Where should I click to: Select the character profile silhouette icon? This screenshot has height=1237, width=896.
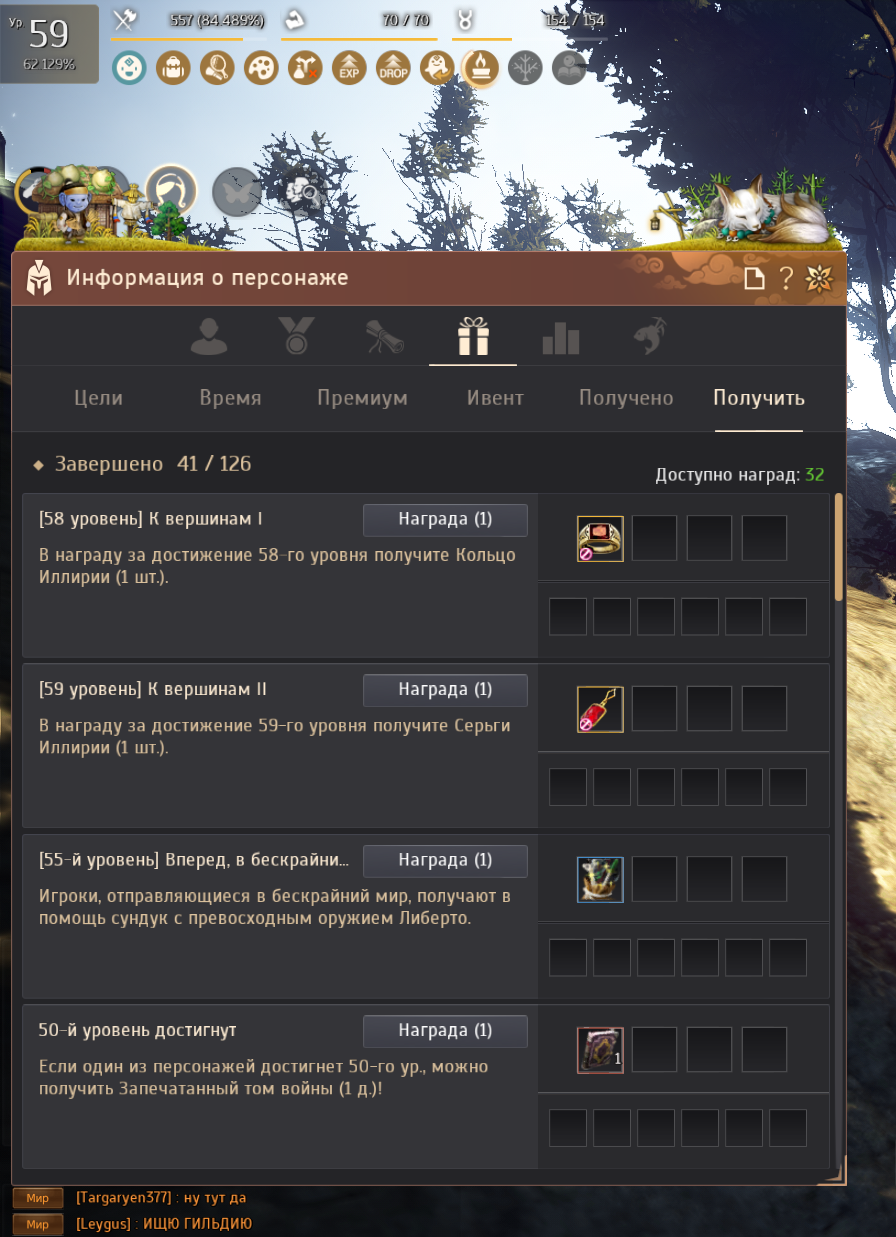coord(209,337)
